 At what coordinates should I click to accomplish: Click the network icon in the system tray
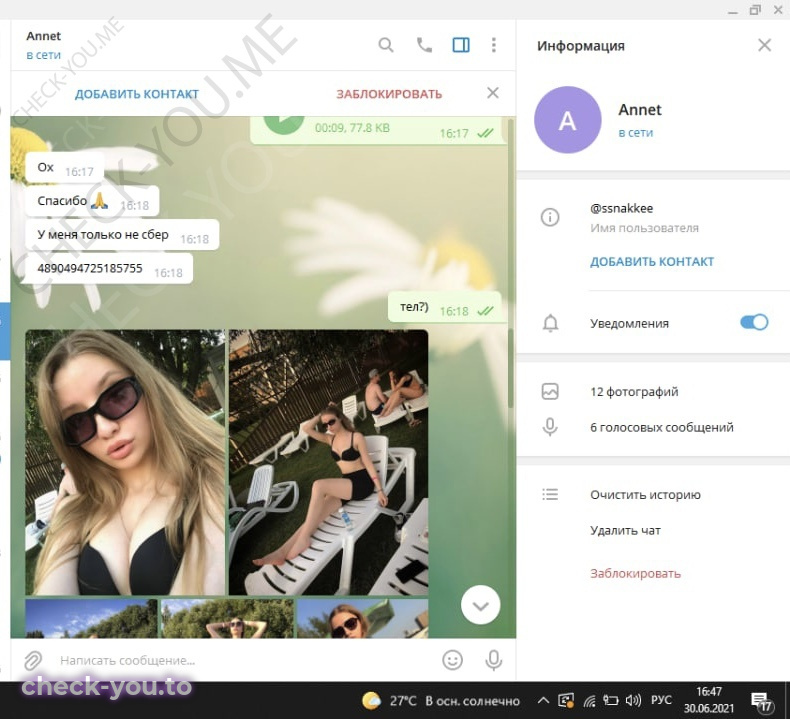coord(589,700)
